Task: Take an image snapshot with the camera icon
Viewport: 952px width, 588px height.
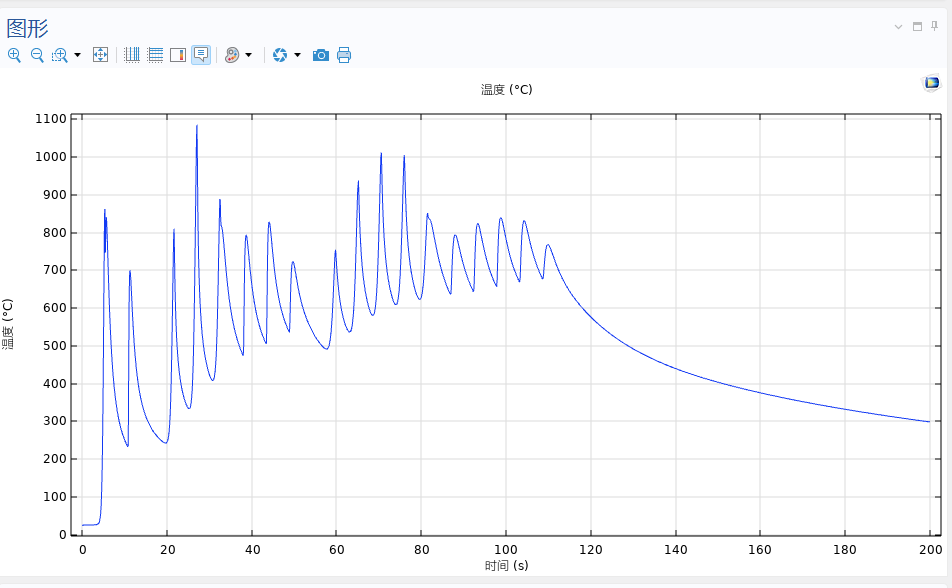Action: point(321,55)
